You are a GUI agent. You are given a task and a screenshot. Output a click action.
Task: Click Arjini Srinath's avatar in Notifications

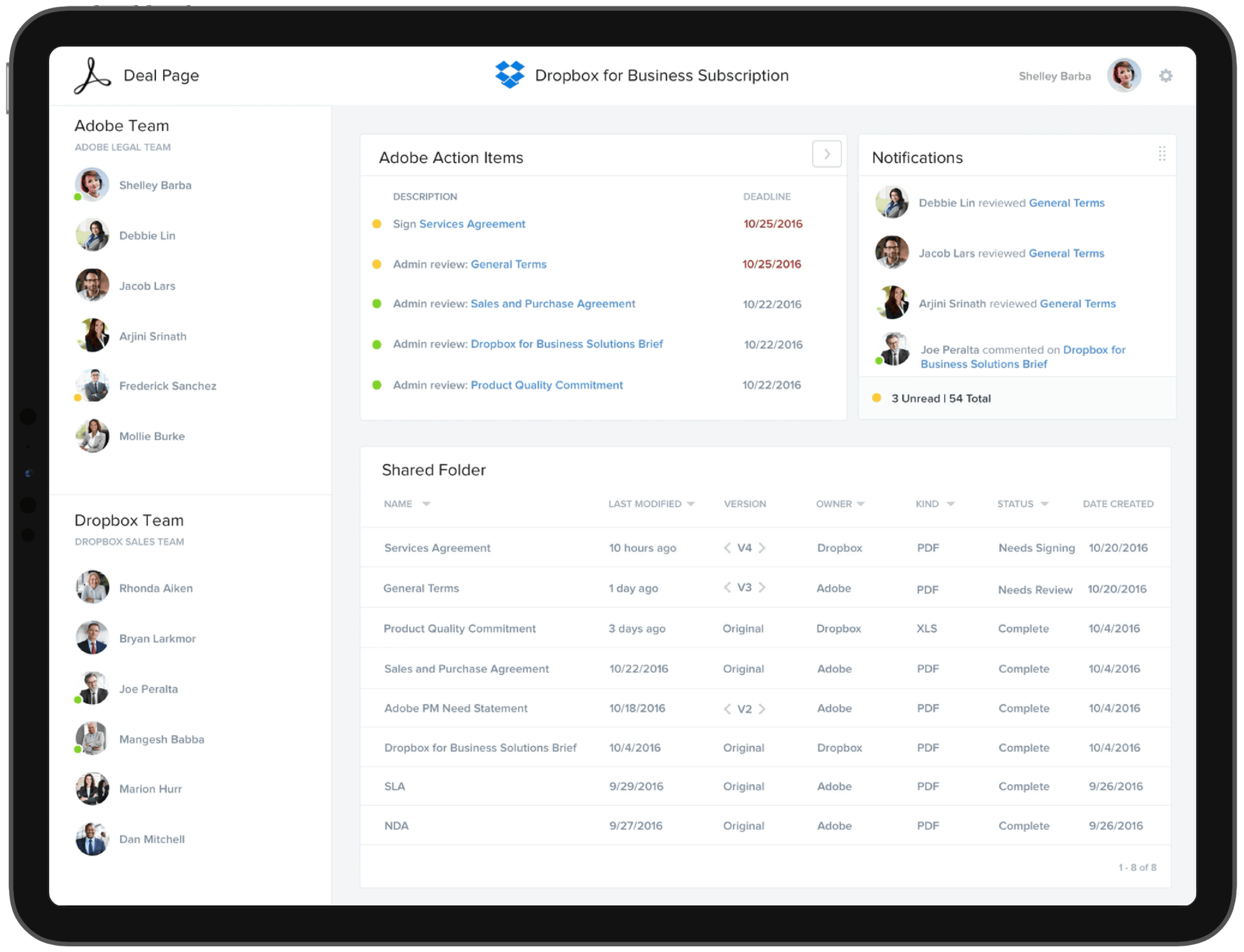point(892,302)
